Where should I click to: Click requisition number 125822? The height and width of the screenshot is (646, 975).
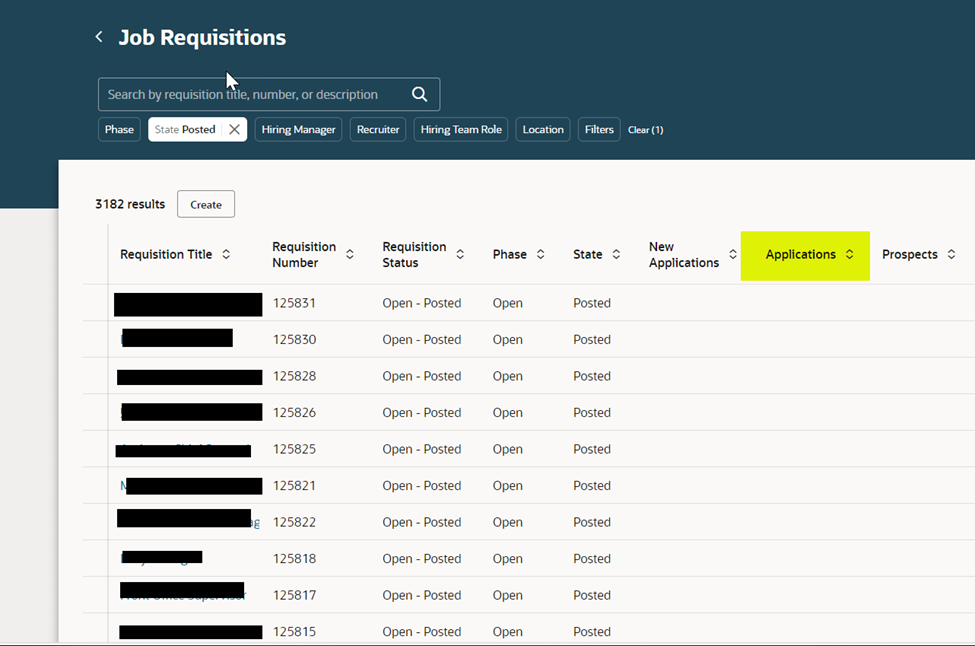click(294, 522)
